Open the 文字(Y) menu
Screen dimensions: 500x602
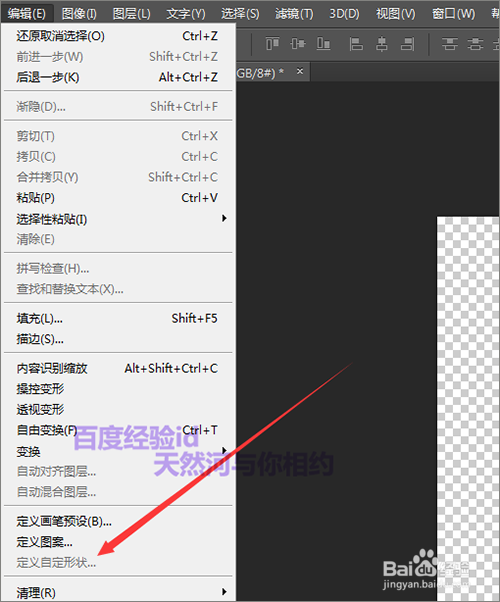coord(186,14)
